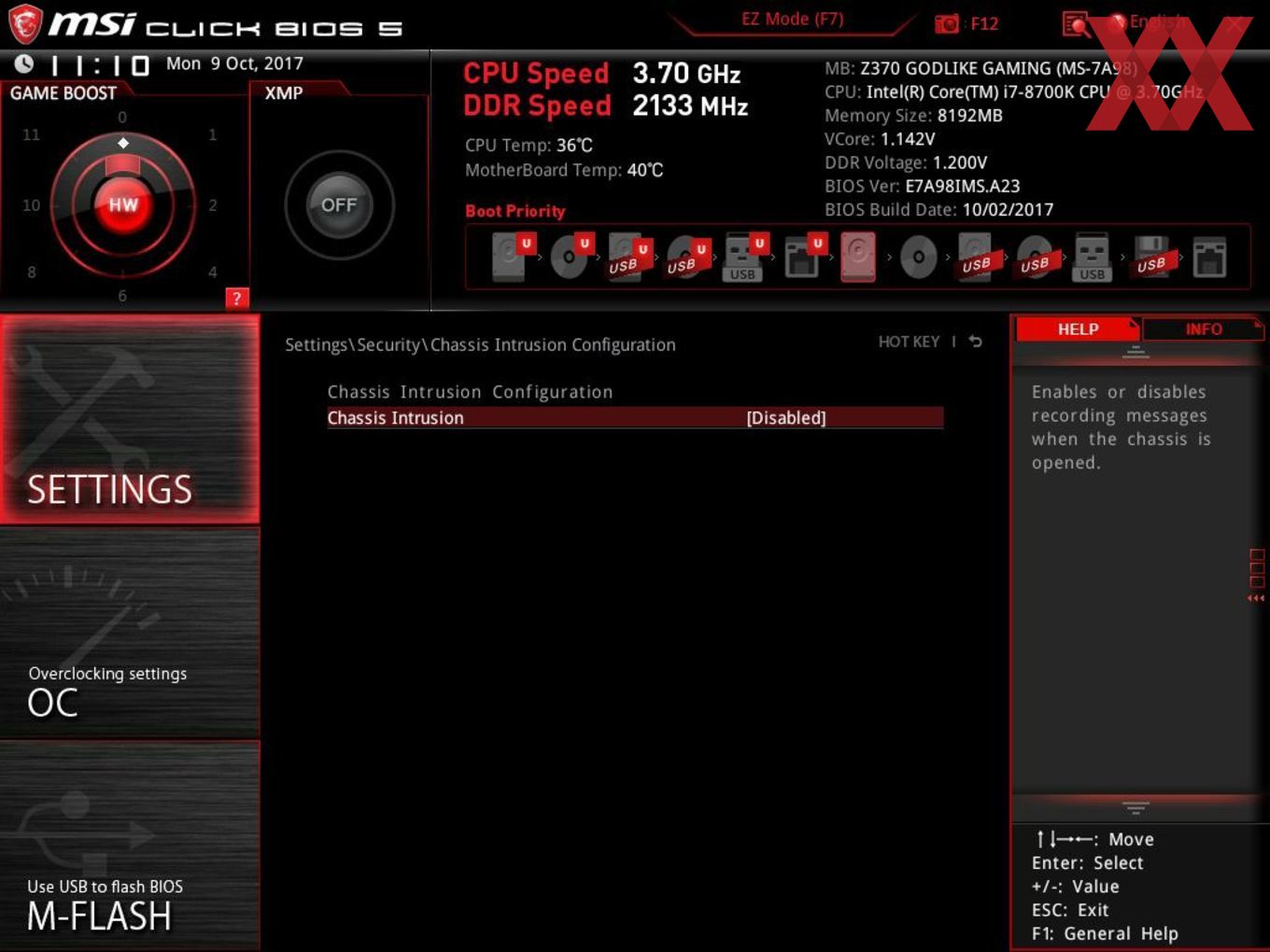Click the XMP panel label
The width and height of the screenshot is (1270, 952).
click(x=284, y=93)
